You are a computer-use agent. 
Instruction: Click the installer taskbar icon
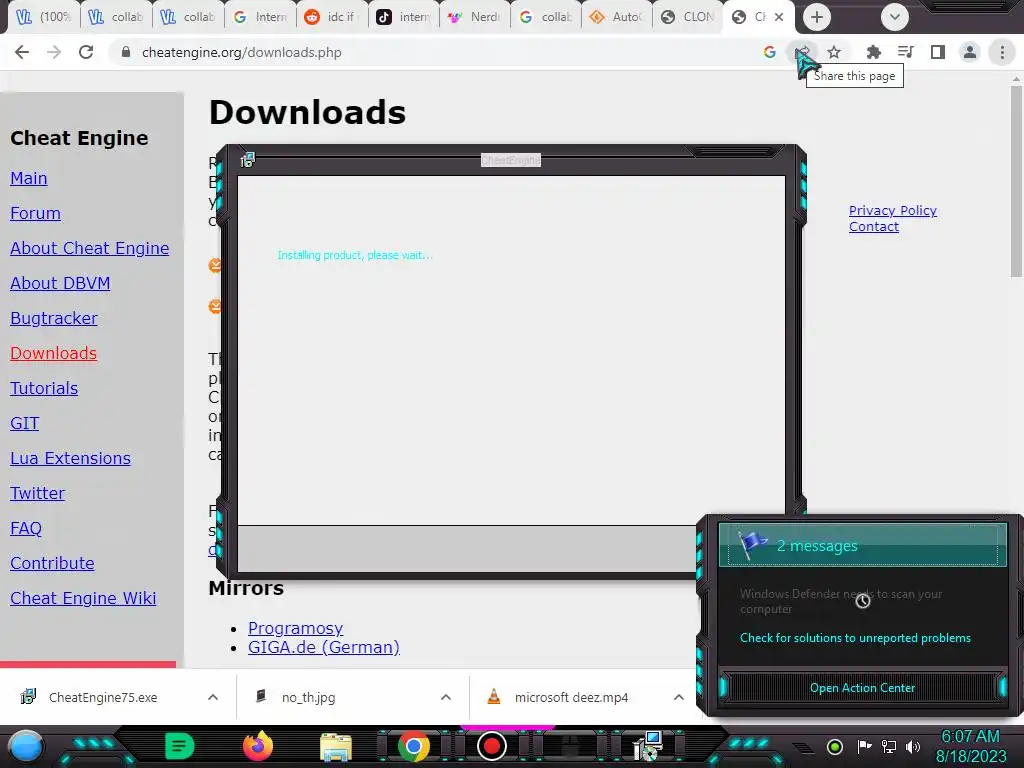pos(648,746)
